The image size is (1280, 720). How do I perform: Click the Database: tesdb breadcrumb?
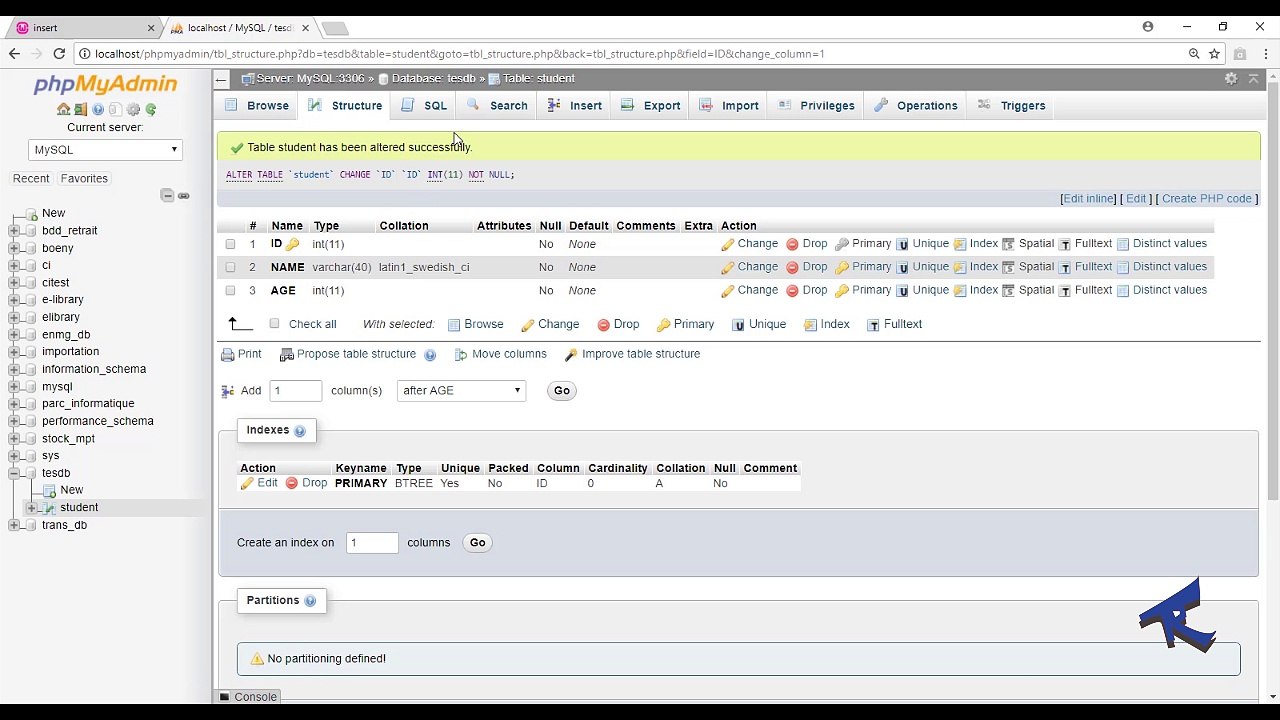point(433,78)
